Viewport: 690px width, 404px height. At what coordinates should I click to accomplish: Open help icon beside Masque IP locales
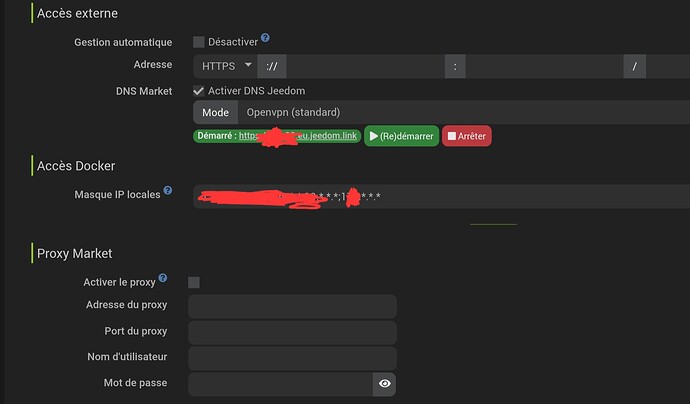(x=168, y=191)
